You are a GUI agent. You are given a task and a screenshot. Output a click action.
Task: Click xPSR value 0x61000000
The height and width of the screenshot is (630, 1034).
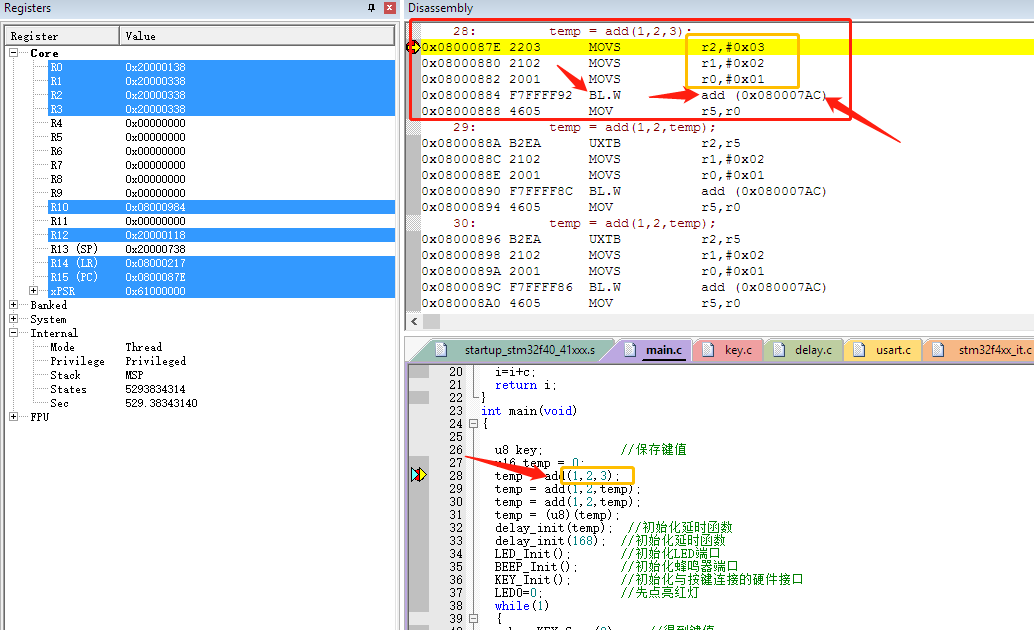pyautogui.click(x=156, y=291)
